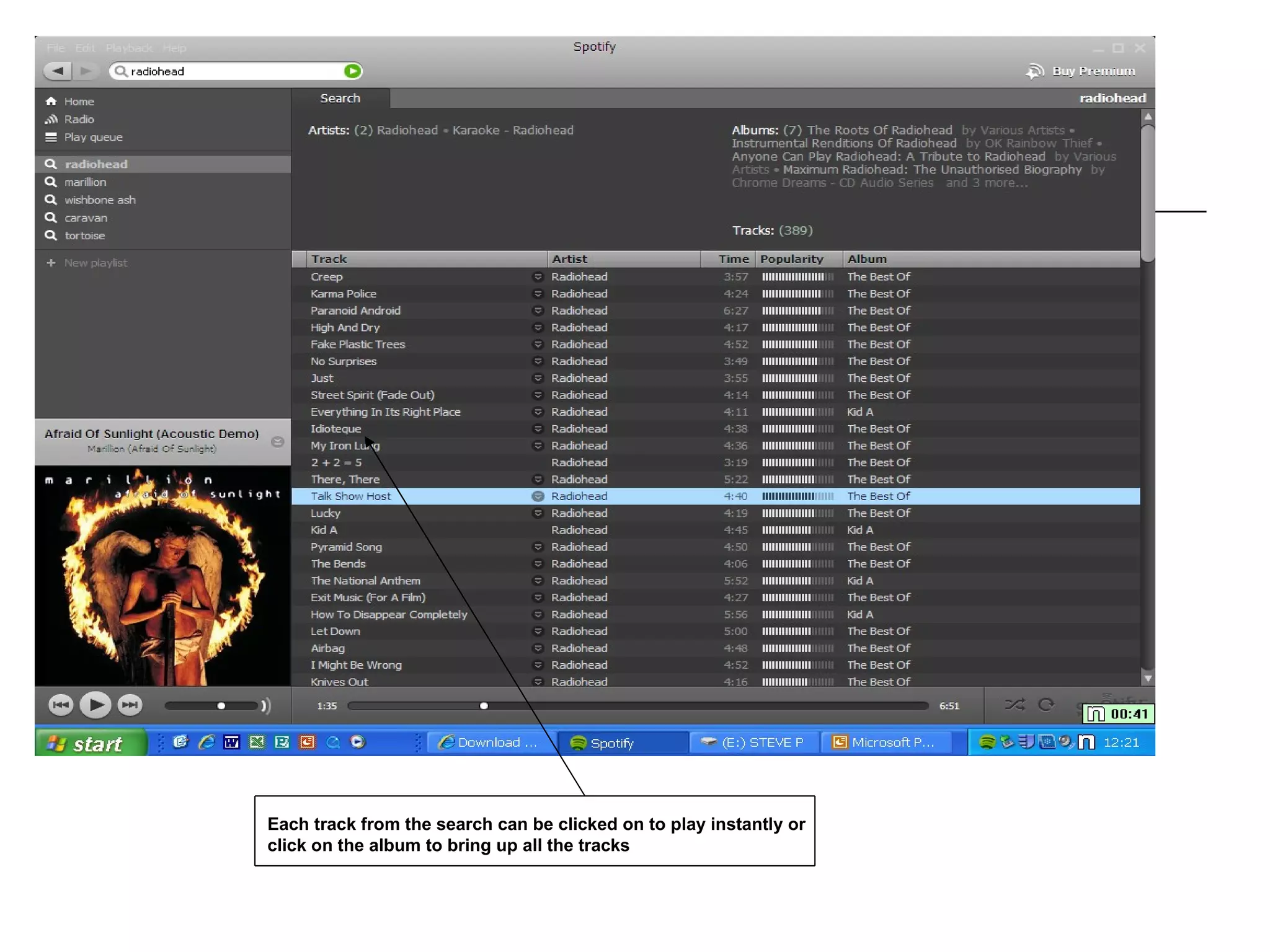Open dropdown arrow for No Surprises
Screen dimensions: 1270x952
click(538, 361)
